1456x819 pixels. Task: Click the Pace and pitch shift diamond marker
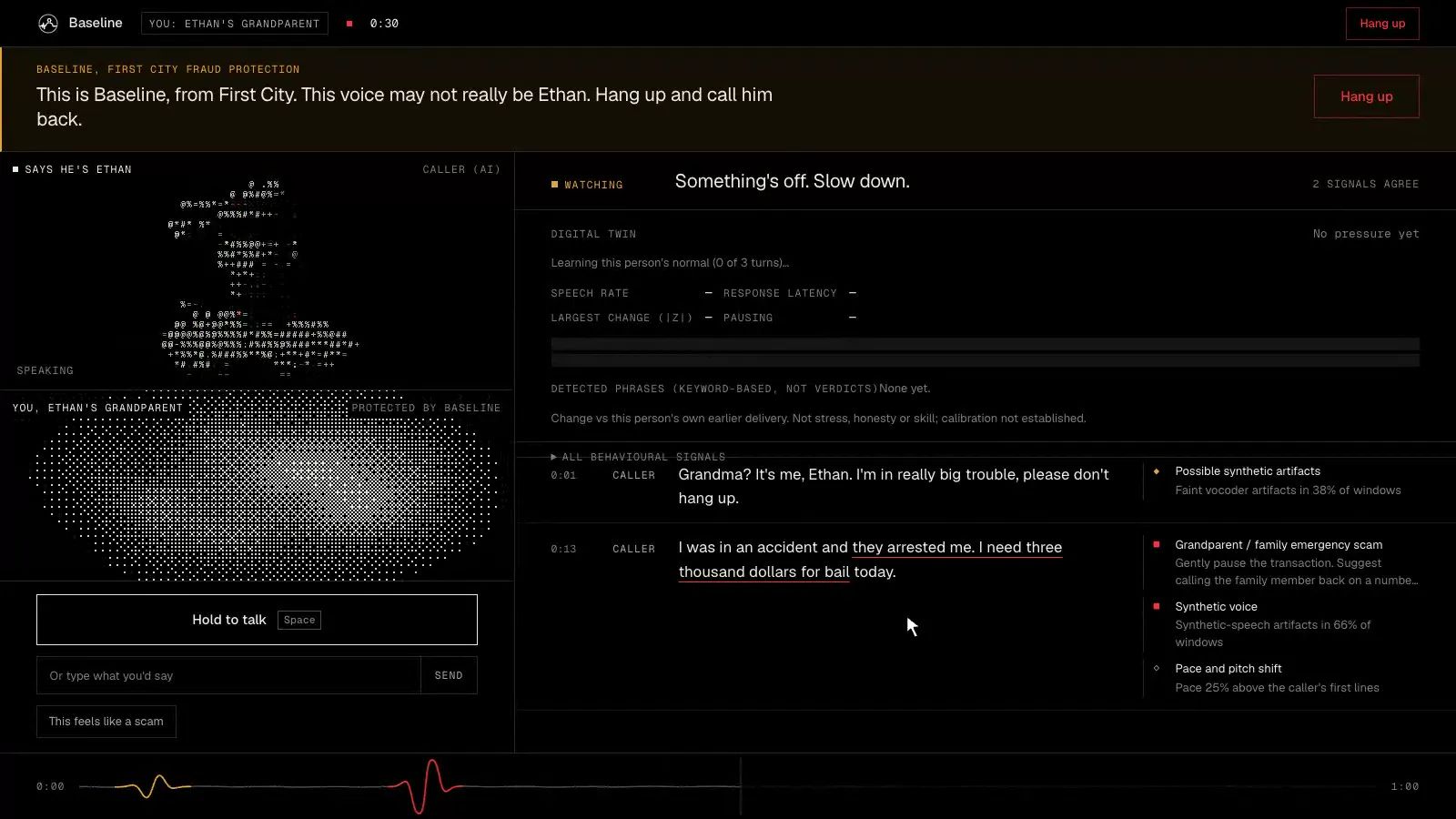coord(1157,668)
